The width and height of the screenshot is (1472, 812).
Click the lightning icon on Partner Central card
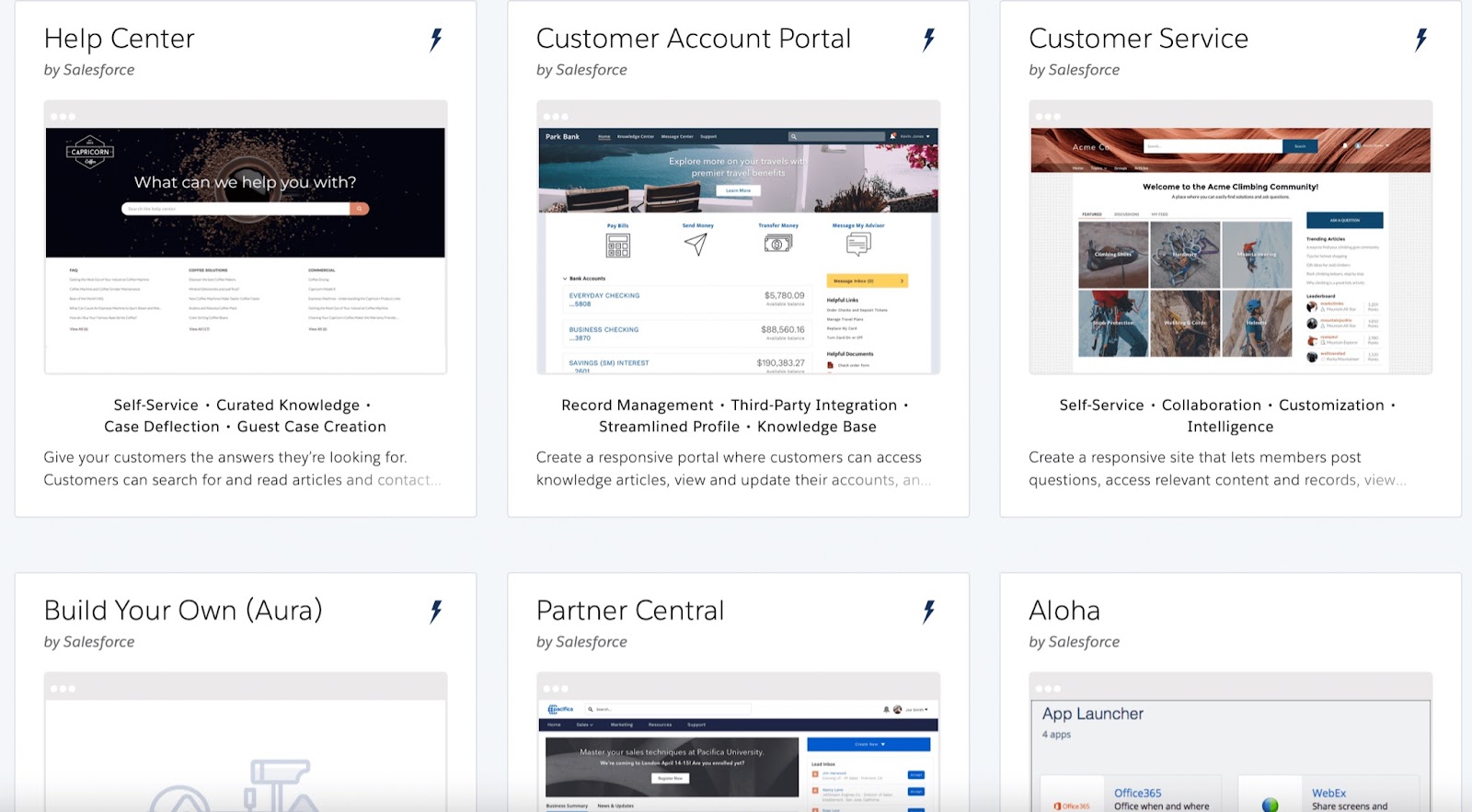(x=929, y=612)
